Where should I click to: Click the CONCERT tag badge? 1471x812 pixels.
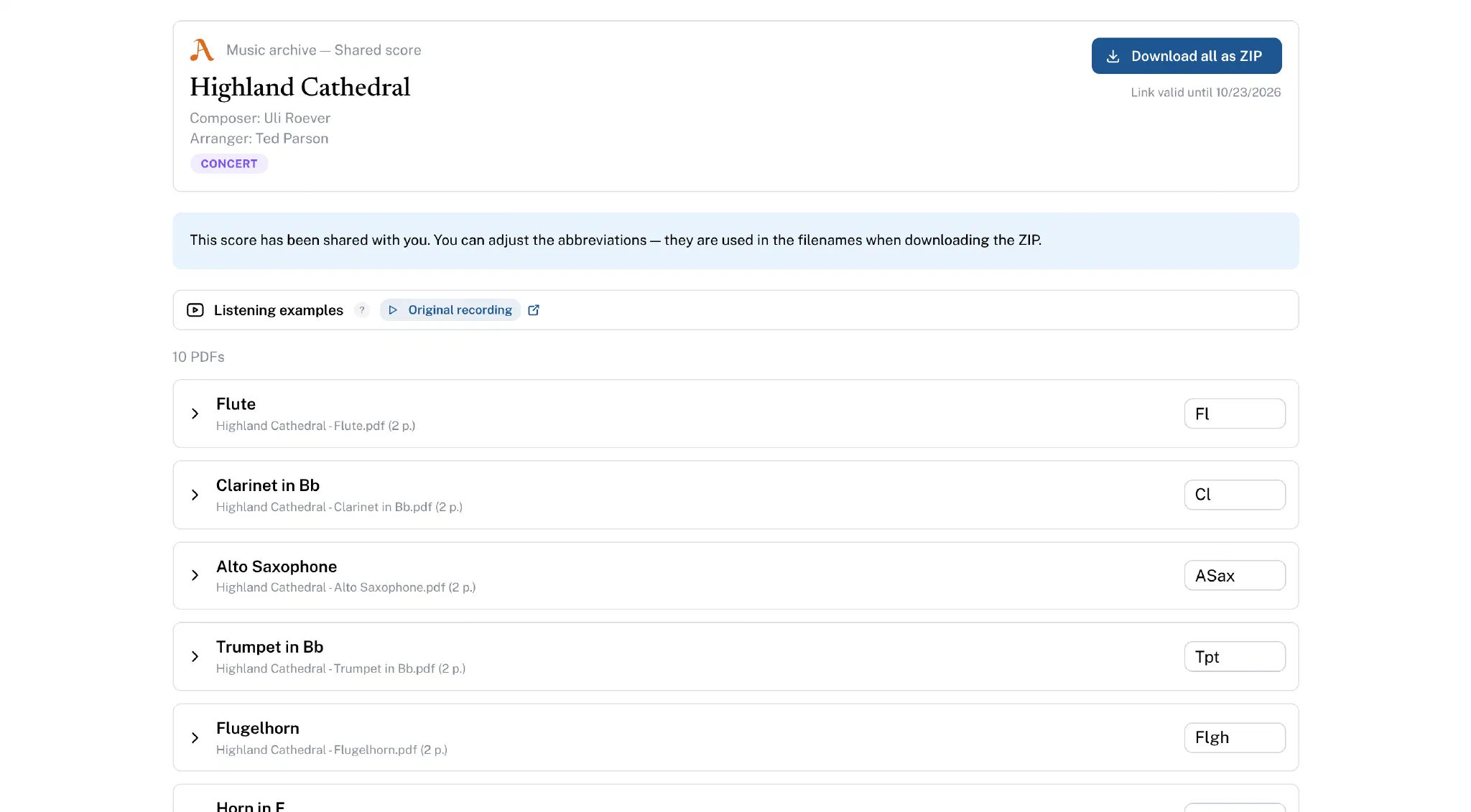tap(229, 164)
